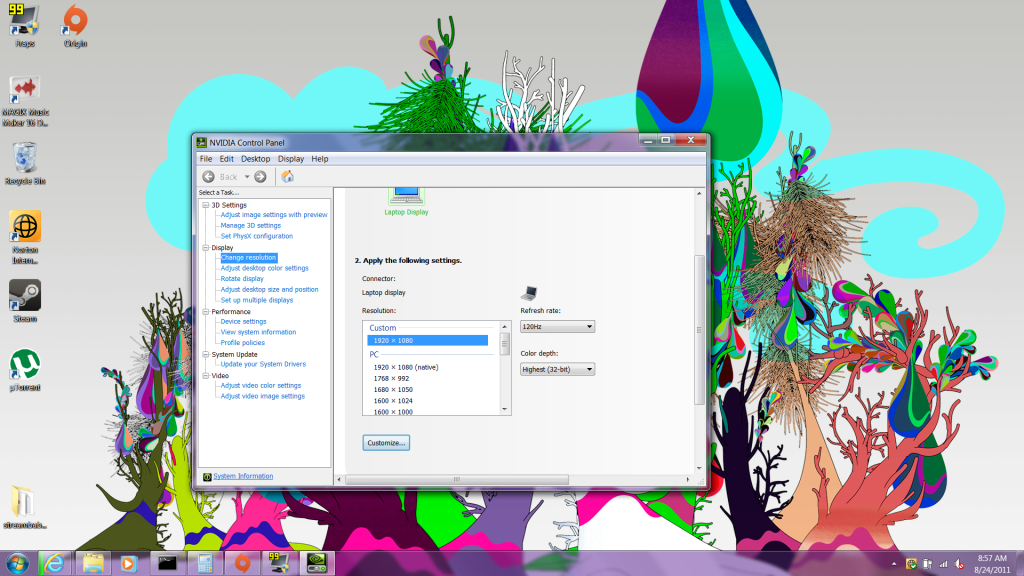Open Windows Explorer from taskbar
This screenshot has width=1024, height=576.
[x=92, y=563]
